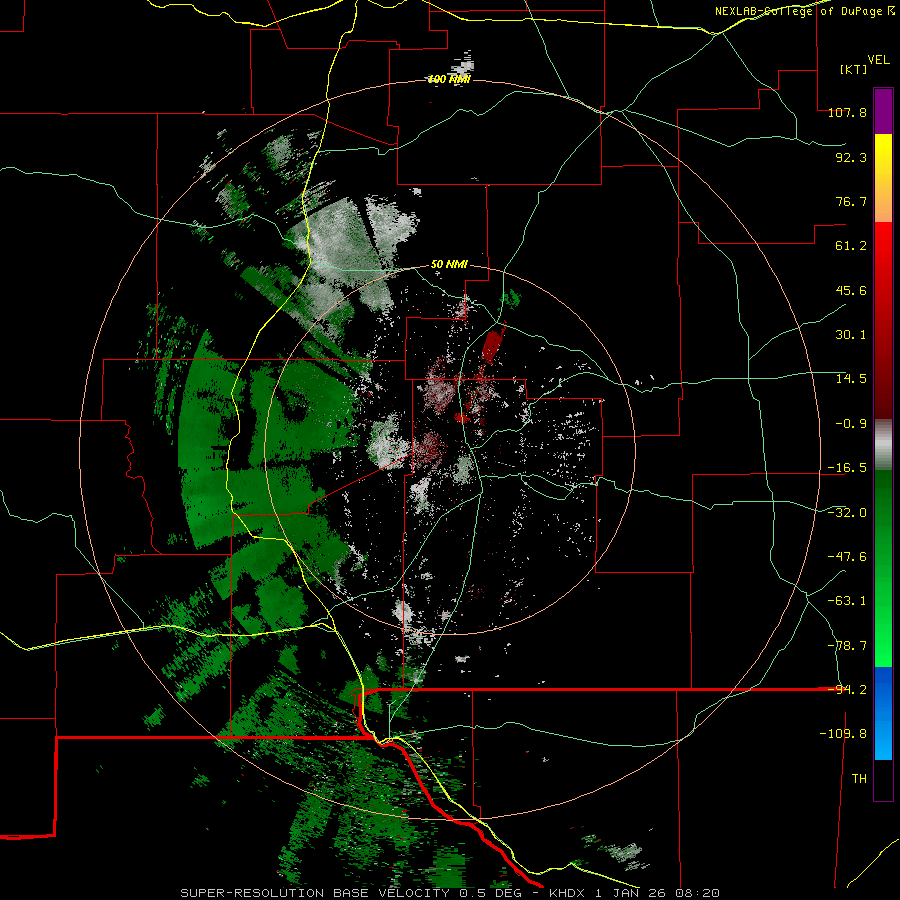Image resolution: width=900 pixels, height=900 pixels.
Task: Click the gray near-zero segment of the color bar
Action: click(883, 445)
